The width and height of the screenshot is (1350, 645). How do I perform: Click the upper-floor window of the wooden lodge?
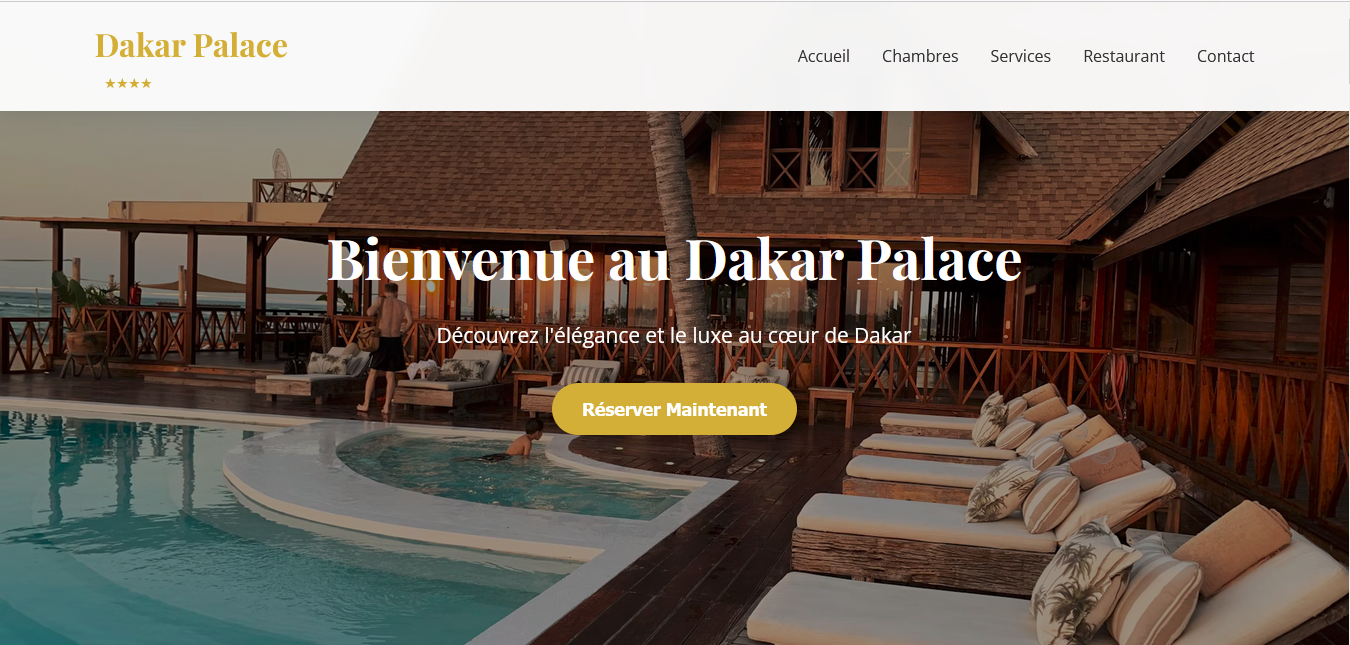[x=838, y=150]
